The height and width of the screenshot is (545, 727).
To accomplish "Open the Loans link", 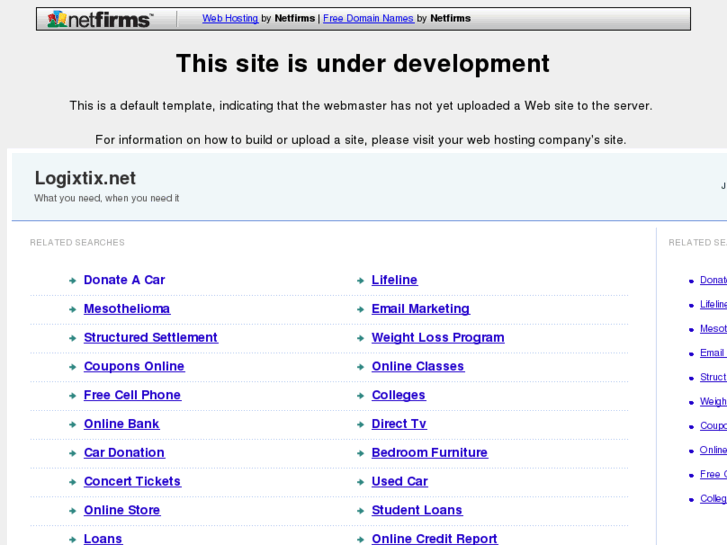I will [103, 539].
